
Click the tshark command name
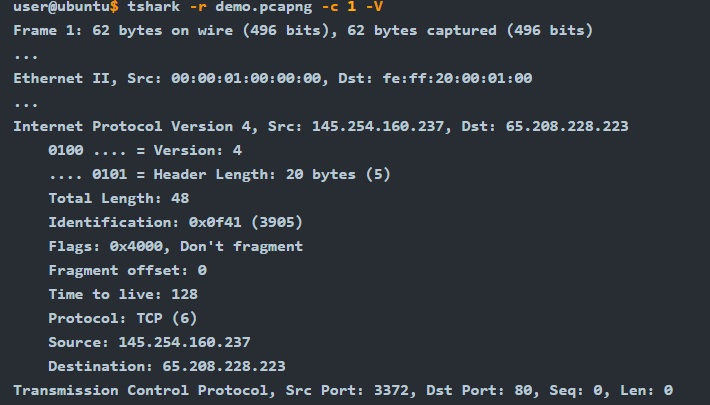[x=154, y=7]
